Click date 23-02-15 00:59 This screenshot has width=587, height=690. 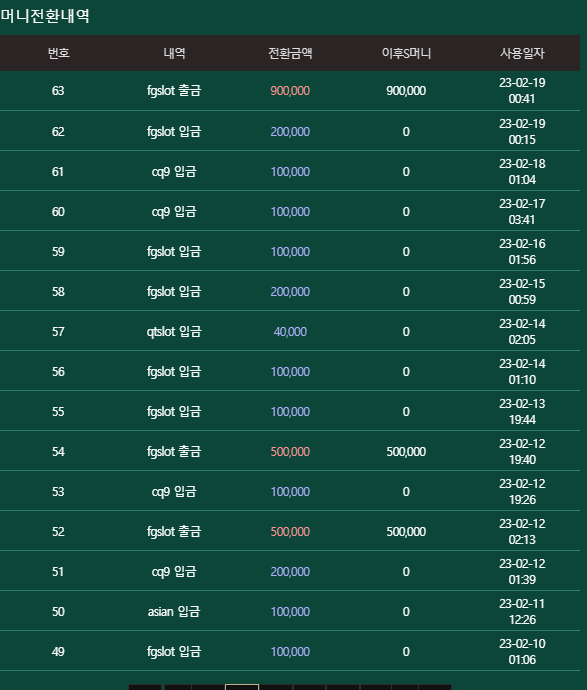click(522, 292)
